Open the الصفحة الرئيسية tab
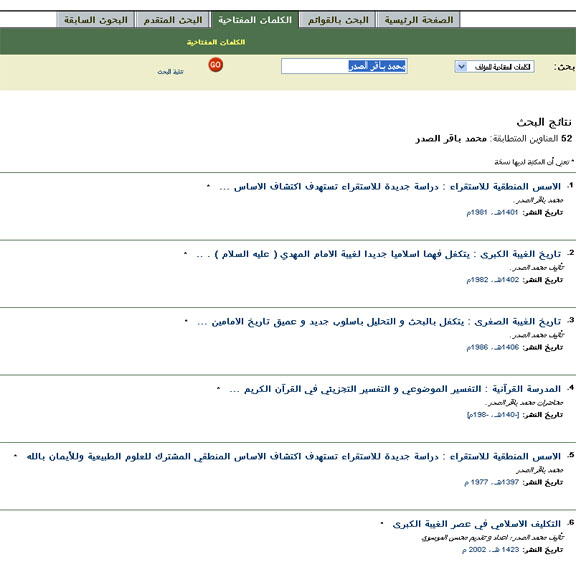This screenshot has height=562, width=576. (419, 20)
